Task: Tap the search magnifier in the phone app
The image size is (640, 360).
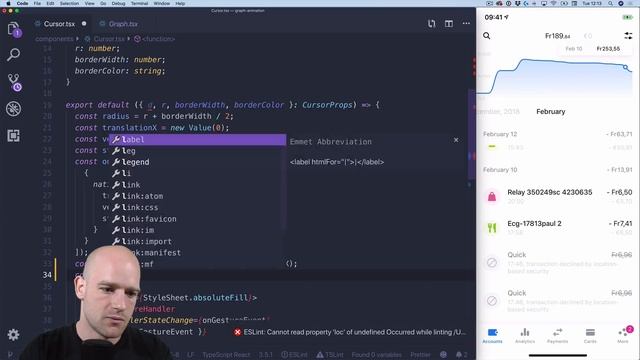Action: point(487,36)
